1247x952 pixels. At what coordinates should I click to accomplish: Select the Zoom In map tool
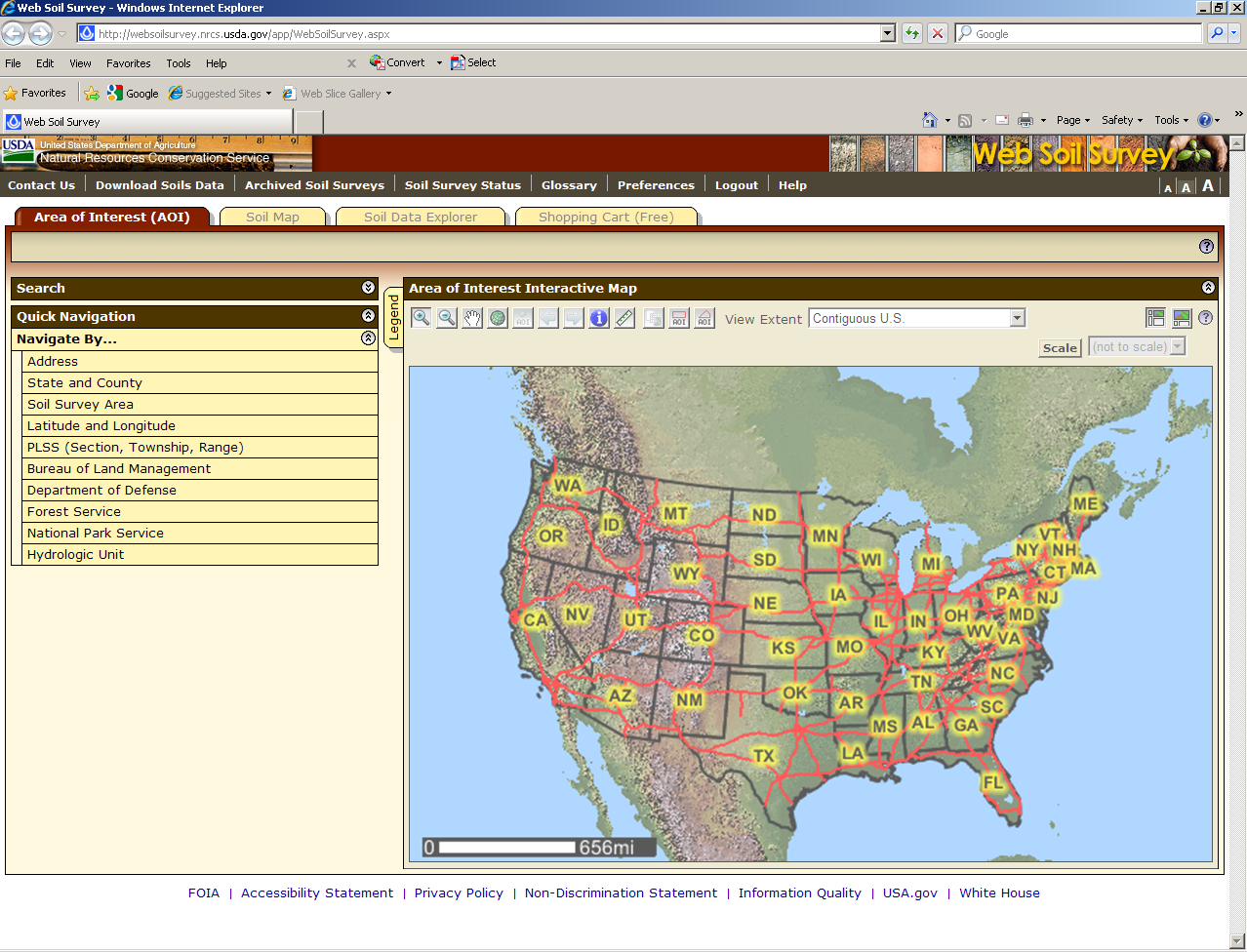coord(422,318)
